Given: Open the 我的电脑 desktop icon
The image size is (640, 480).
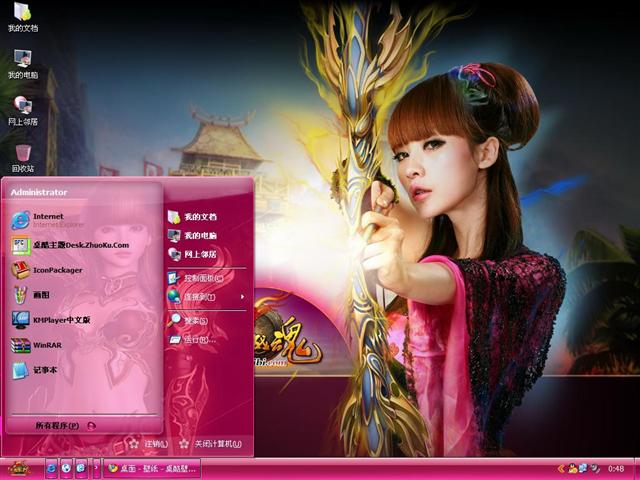Looking at the screenshot, I should click(23, 64).
